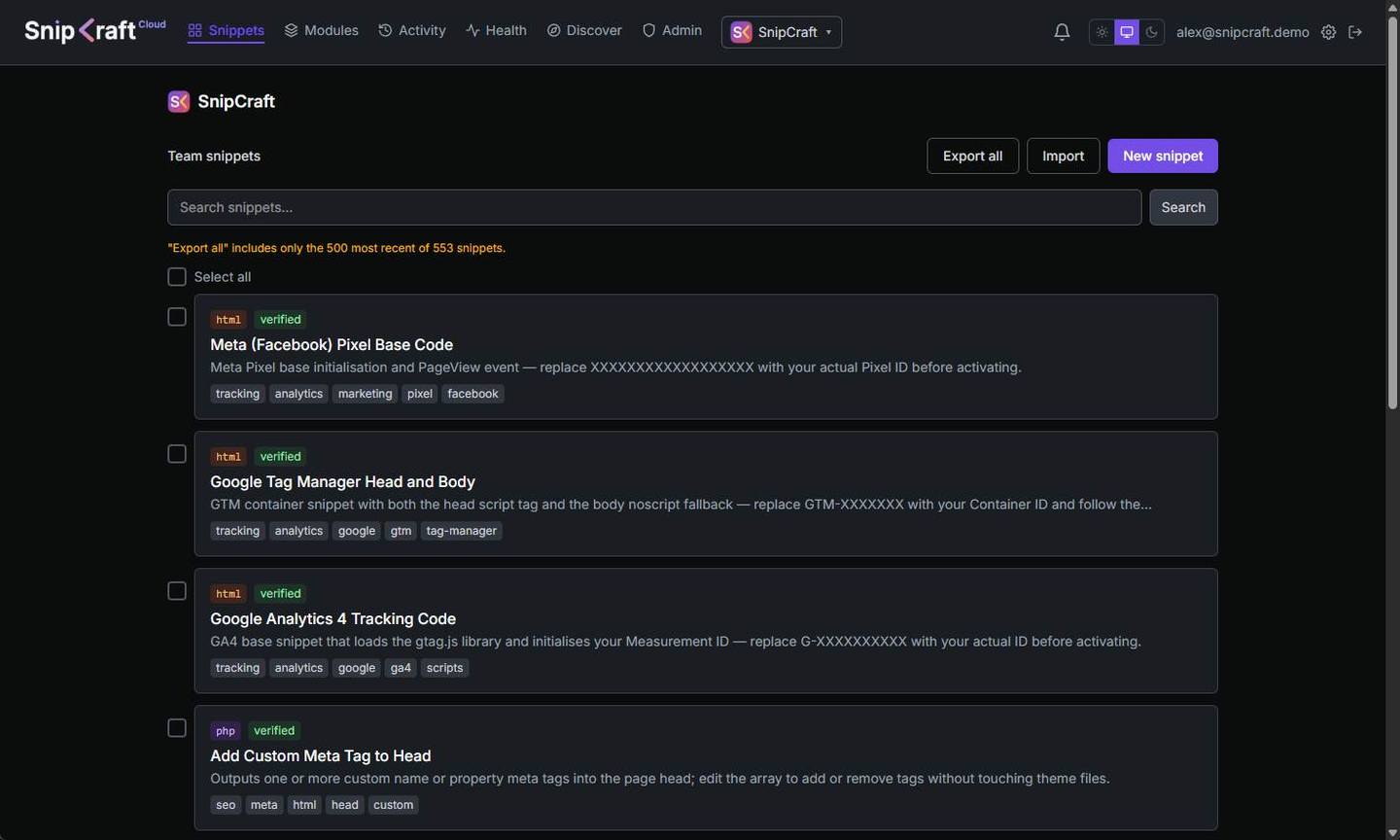
Task: Go to Modules tab
Action: (x=321, y=31)
